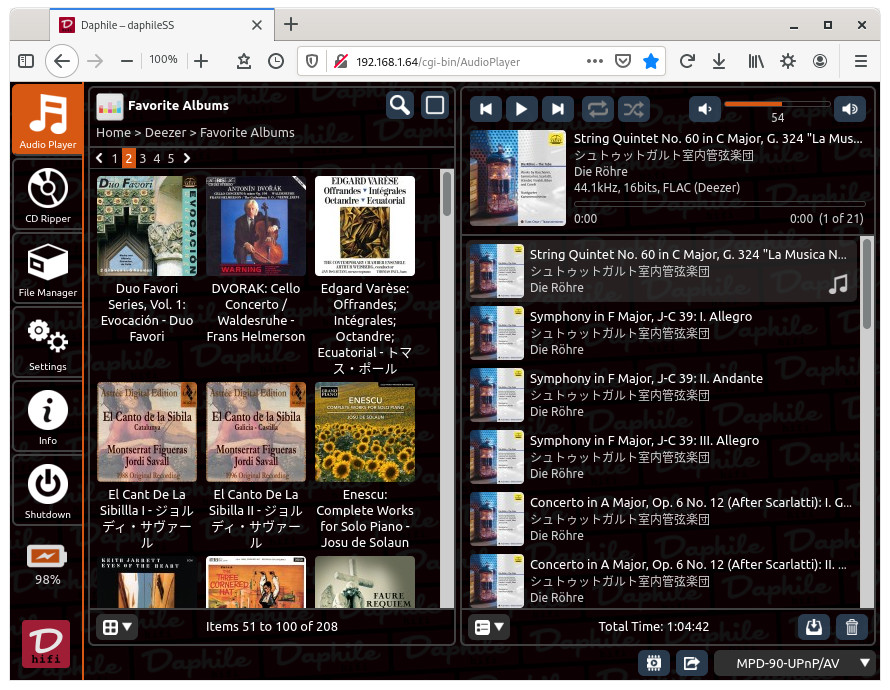Adjust the volume slider at 54
Image resolution: width=890 pixels, height=690 pixels.
[777, 104]
